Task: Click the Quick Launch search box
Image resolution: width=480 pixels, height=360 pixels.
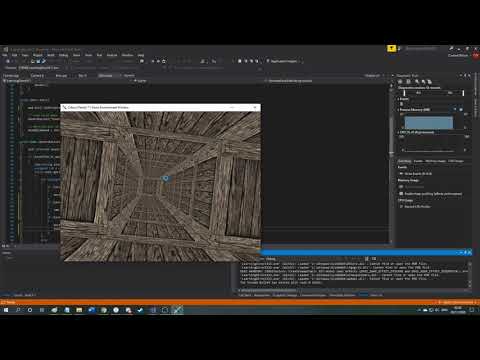Action: click(422, 49)
